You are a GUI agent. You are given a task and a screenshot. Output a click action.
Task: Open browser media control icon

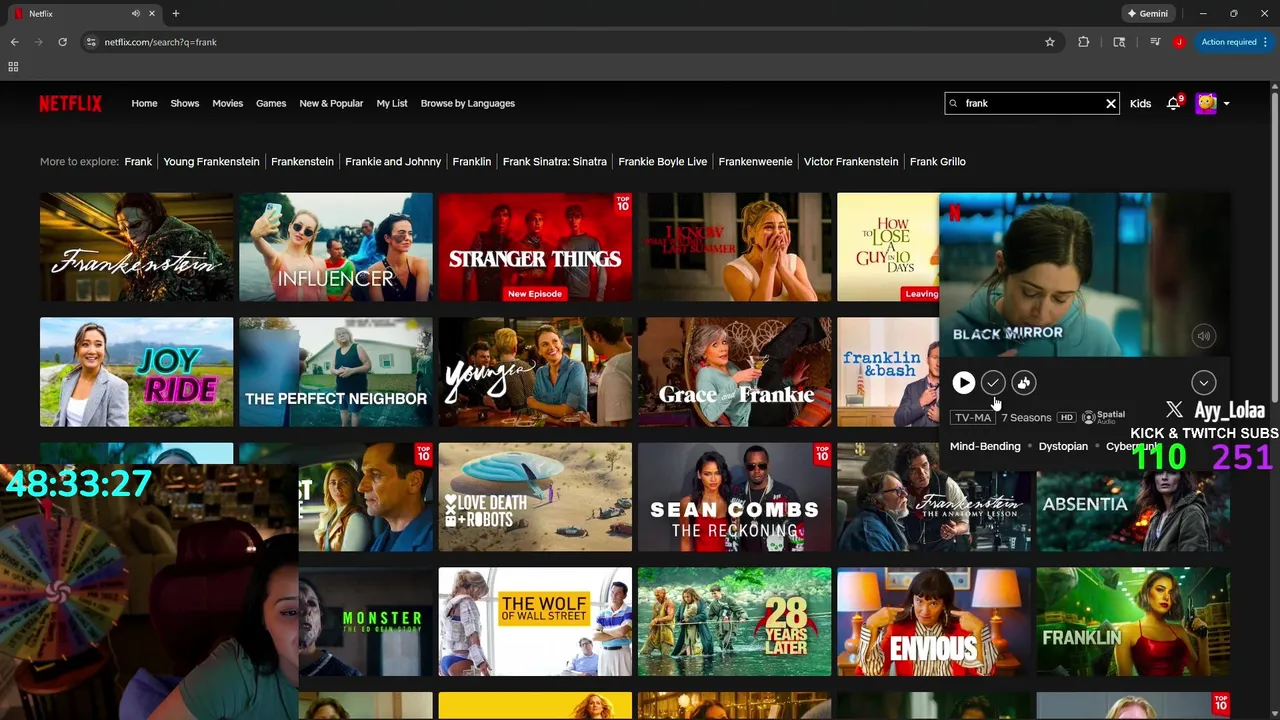(1155, 42)
